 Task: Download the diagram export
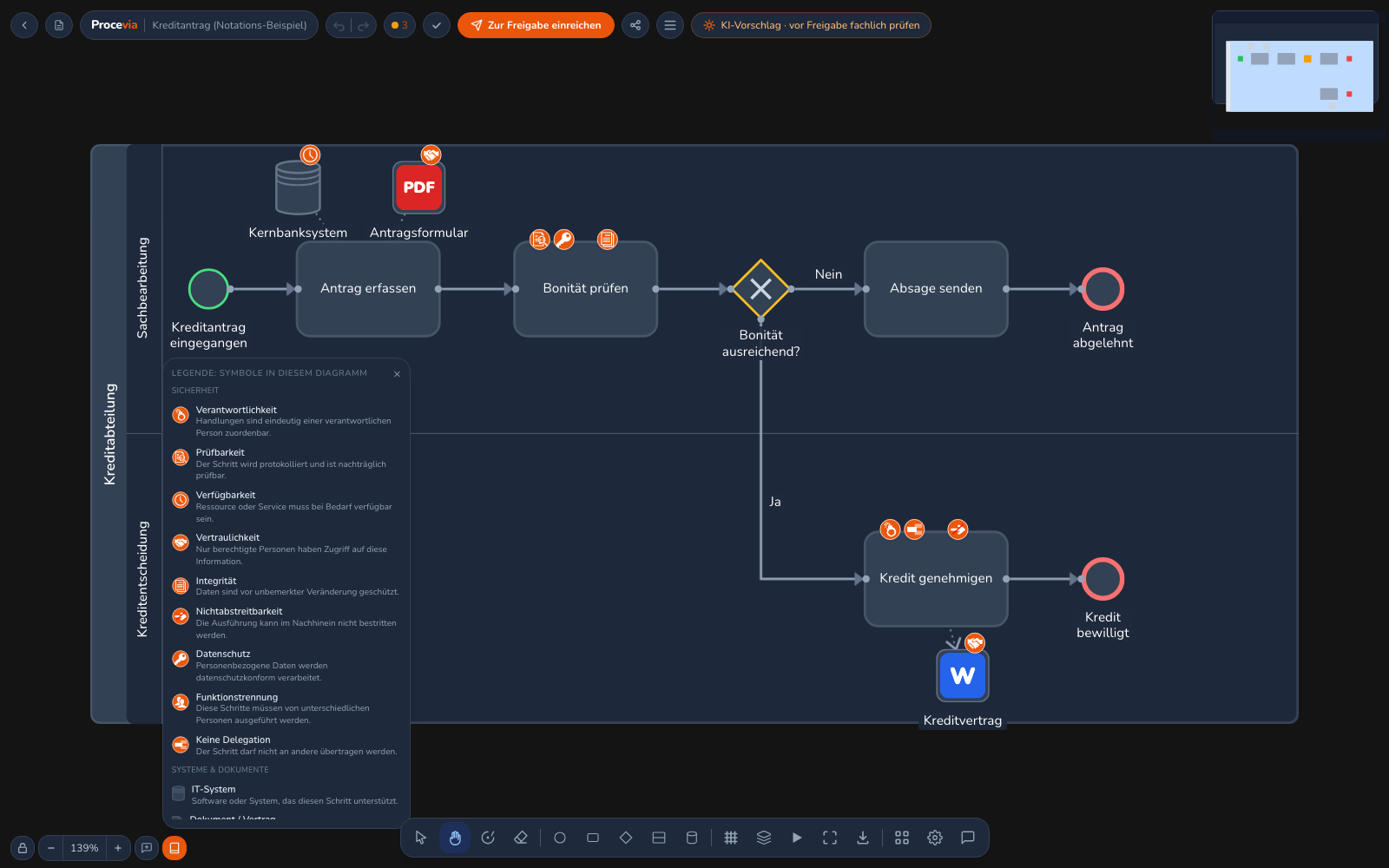(863, 838)
